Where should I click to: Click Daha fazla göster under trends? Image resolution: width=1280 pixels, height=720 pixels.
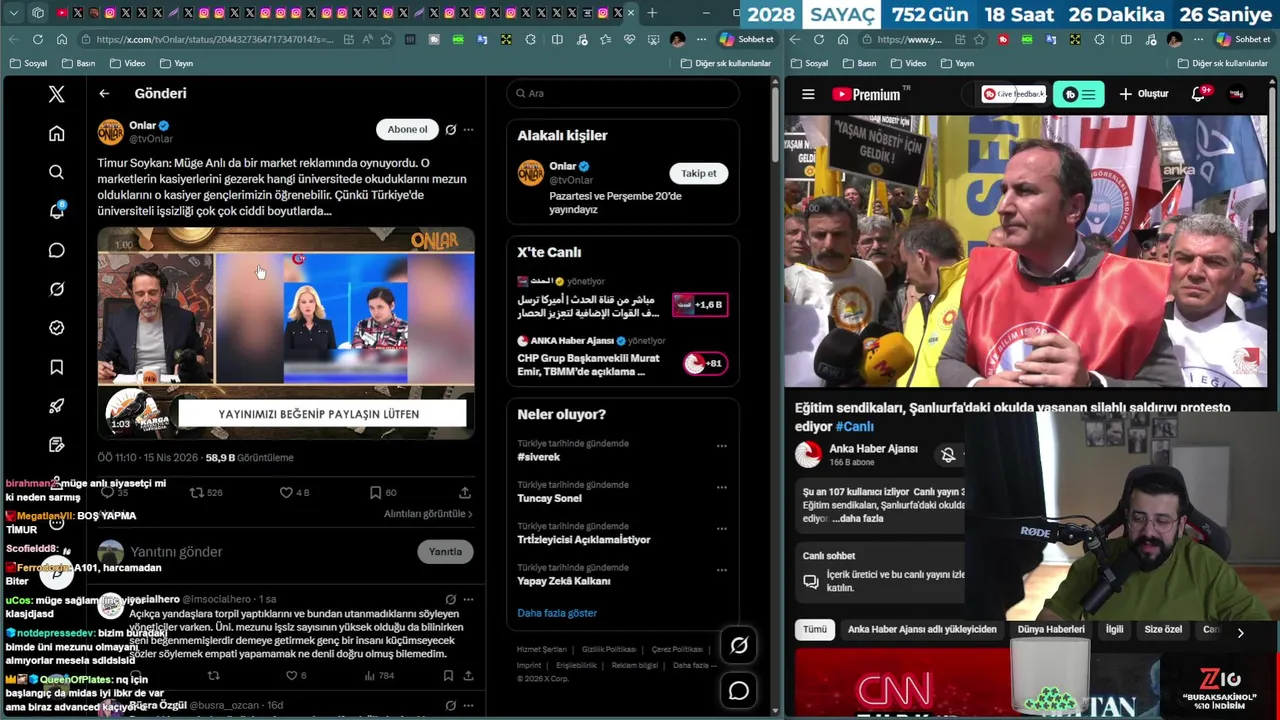point(557,613)
